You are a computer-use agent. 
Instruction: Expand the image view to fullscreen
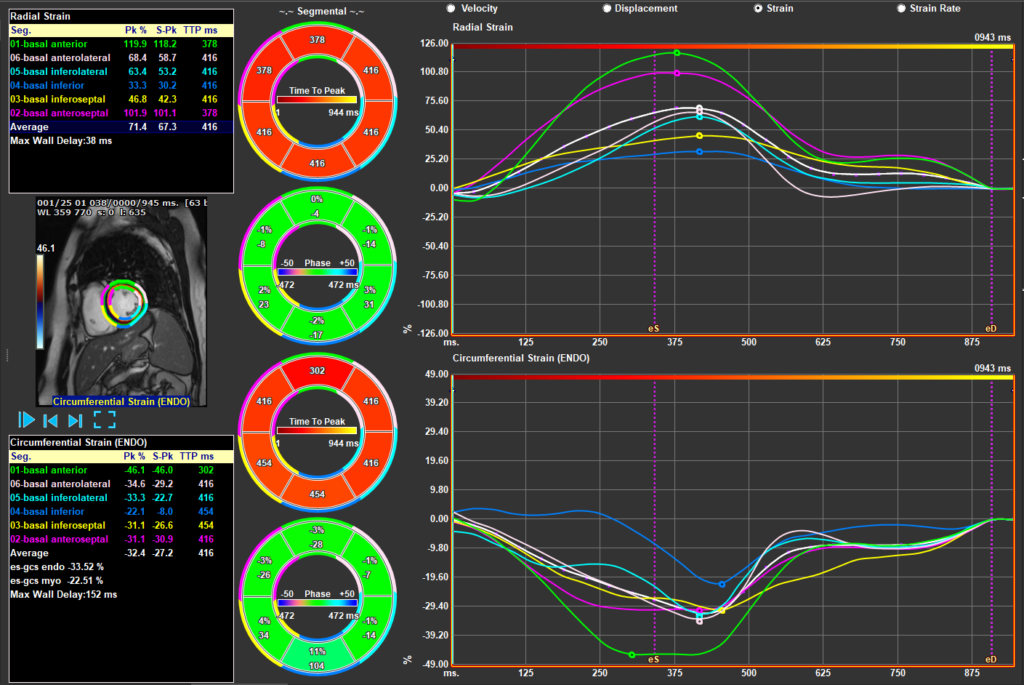pos(104,421)
